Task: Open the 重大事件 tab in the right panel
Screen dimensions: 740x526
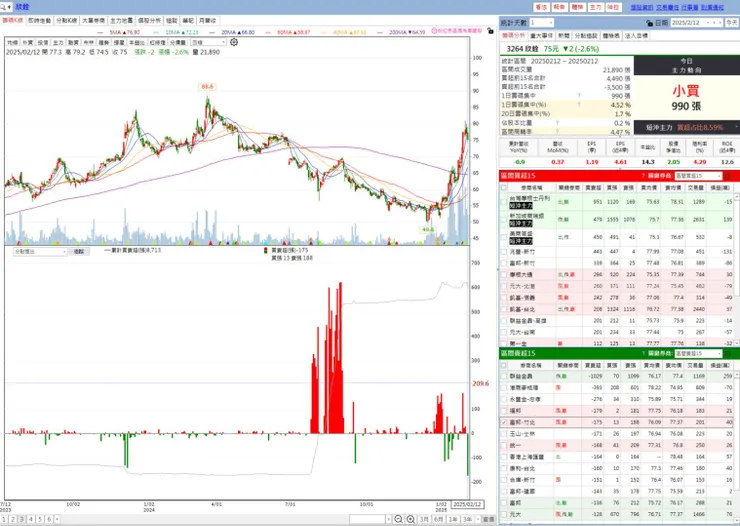Action: tap(541, 36)
